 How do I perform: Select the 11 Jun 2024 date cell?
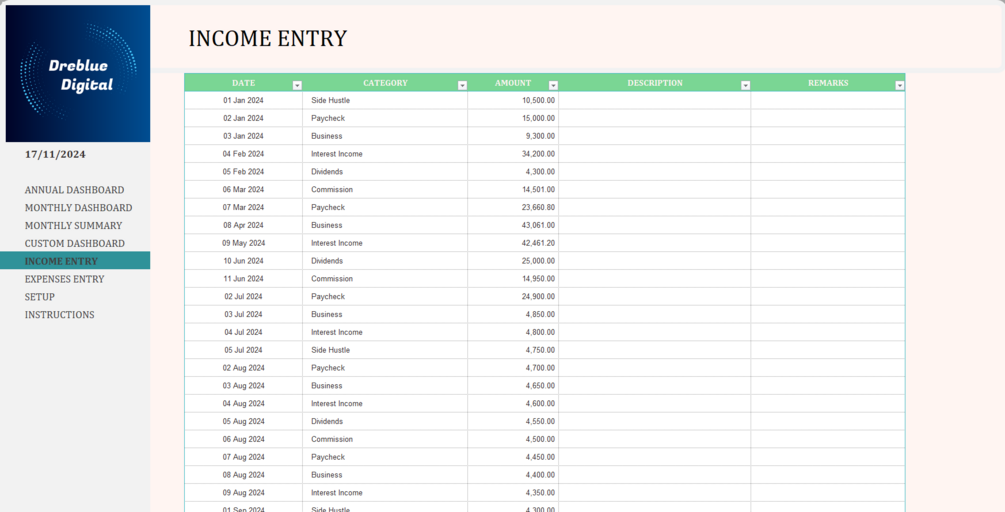point(244,279)
